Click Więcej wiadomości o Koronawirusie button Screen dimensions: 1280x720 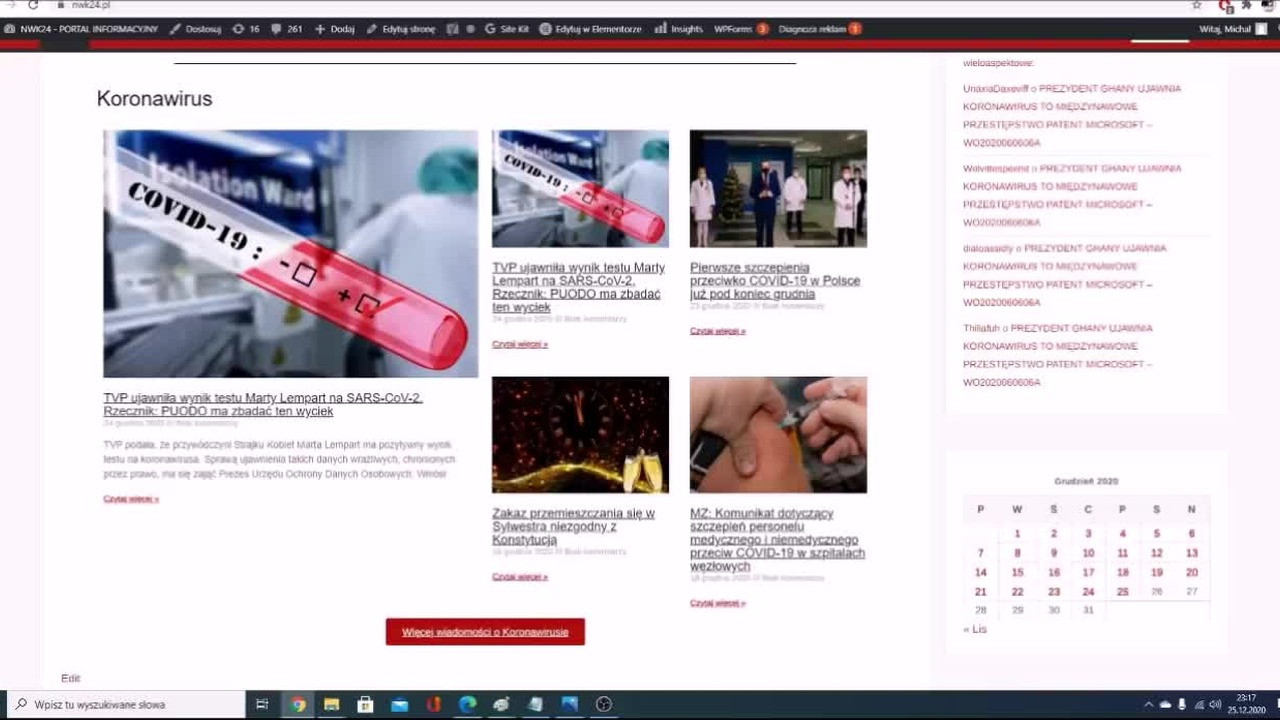click(x=485, y=632)
